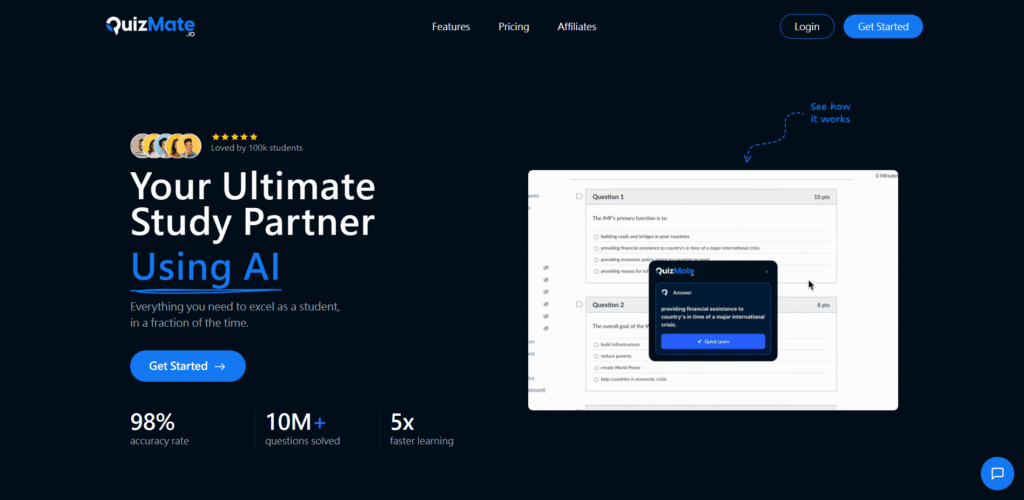Click the '5x' faster learning stat
1024x500 pixels.
point(402,422)
